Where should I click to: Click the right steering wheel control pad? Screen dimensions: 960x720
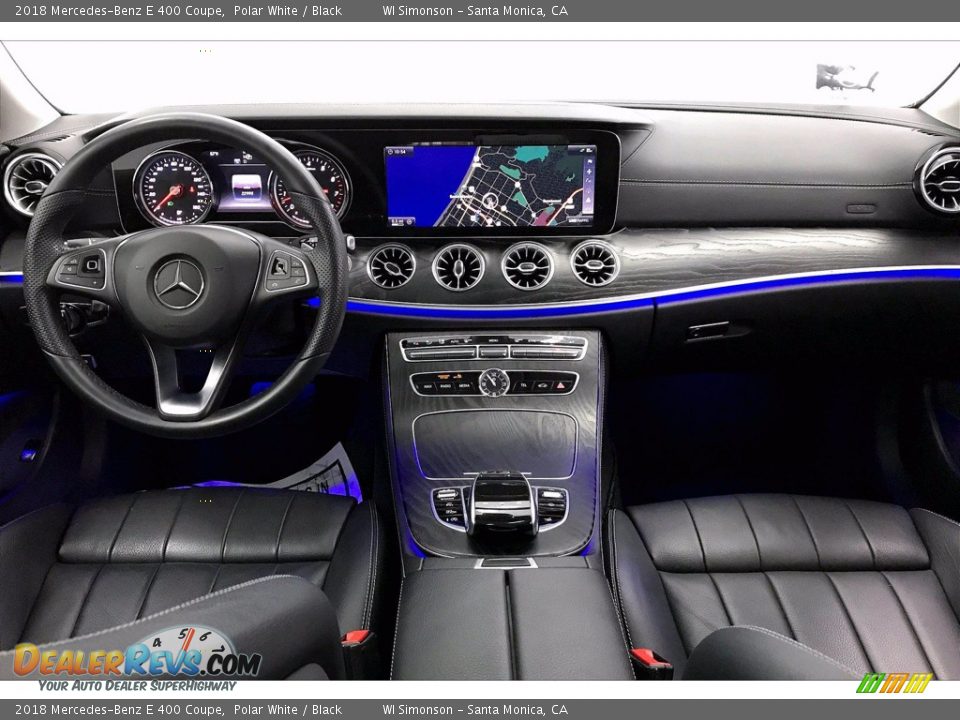[x=287, y=271]
